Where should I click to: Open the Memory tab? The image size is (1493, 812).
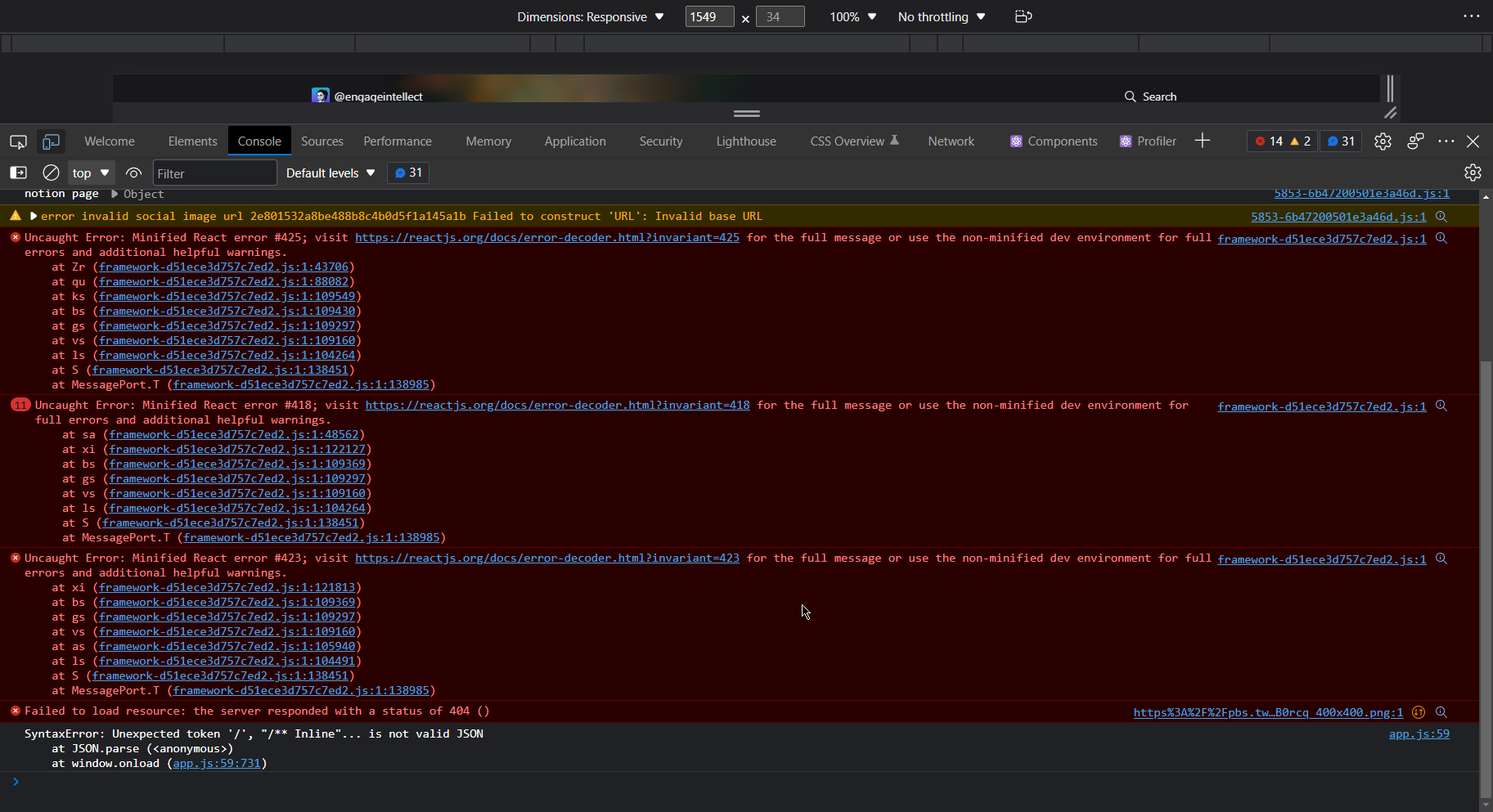tap(488, 141)
